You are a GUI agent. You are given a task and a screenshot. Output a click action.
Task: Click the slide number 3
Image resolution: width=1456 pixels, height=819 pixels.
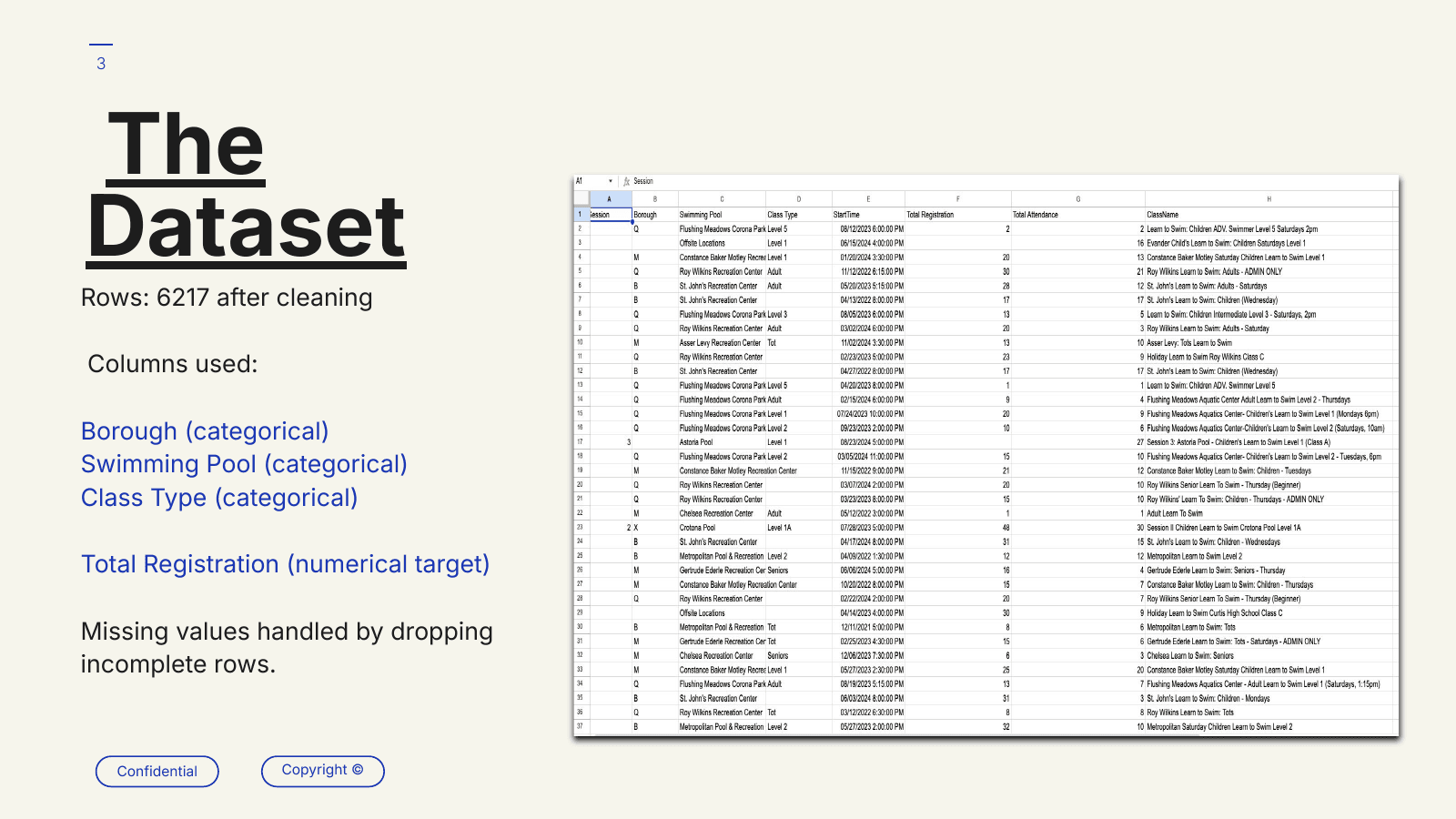(x=101, y=64)
